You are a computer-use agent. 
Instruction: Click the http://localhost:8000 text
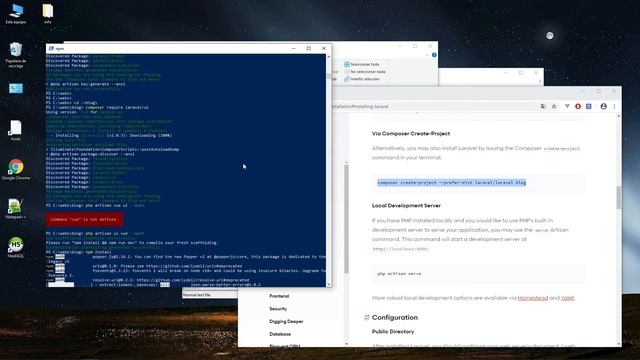[x=400, y=249]
